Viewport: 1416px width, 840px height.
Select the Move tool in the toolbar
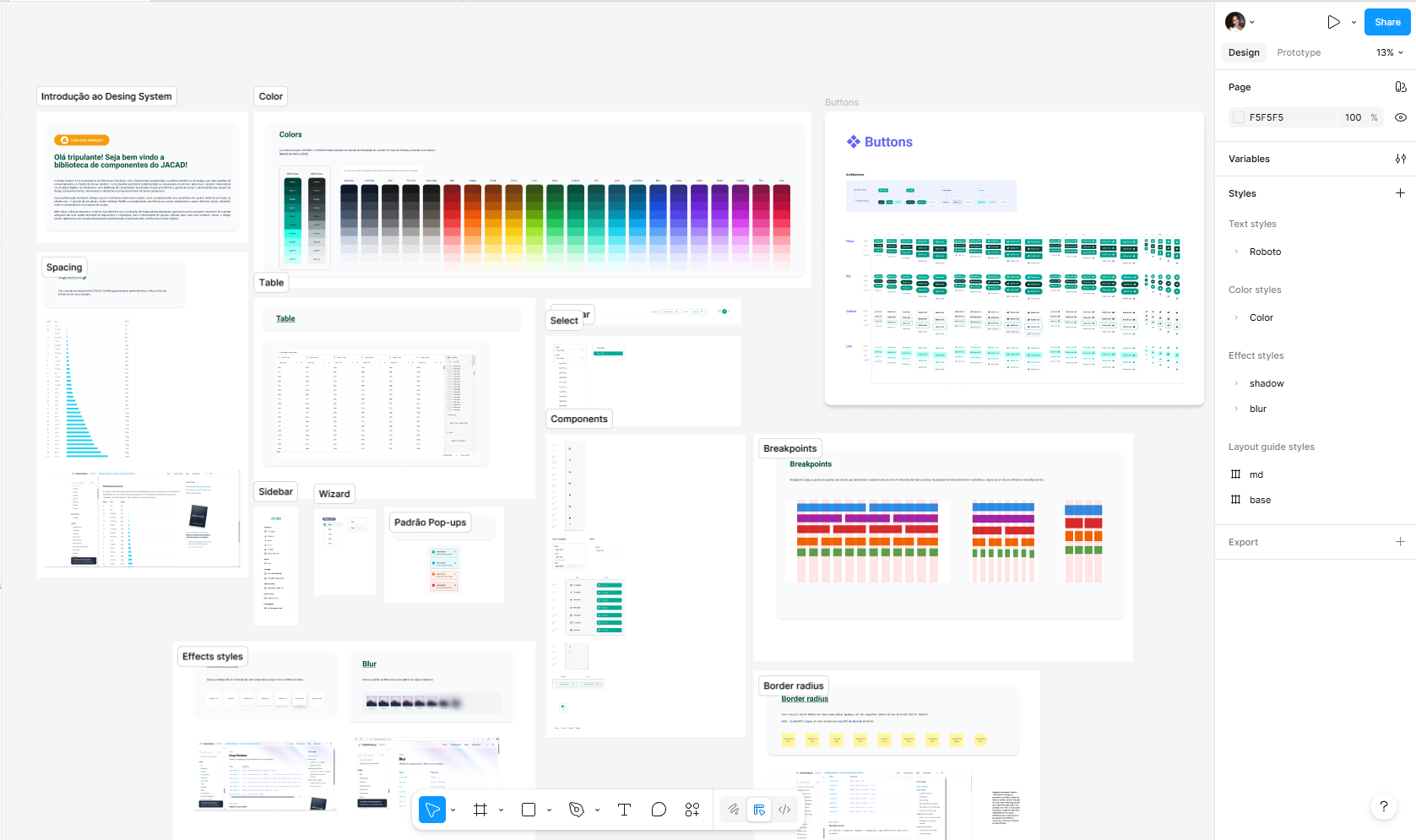click(432, 810)
